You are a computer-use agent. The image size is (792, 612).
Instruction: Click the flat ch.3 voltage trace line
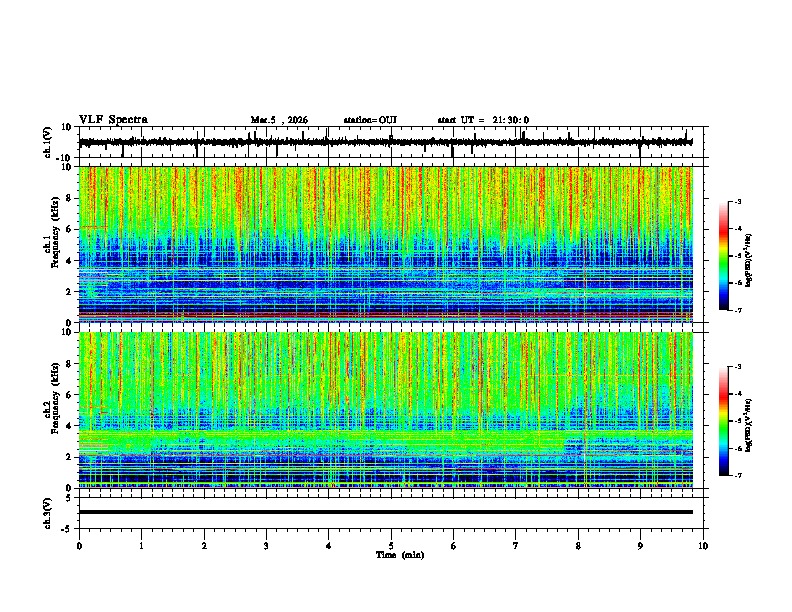click(386, 512)
